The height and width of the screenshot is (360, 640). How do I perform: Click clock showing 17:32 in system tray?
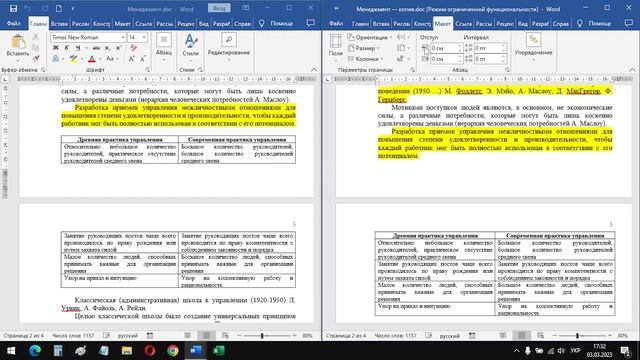[x=600, y=351]
